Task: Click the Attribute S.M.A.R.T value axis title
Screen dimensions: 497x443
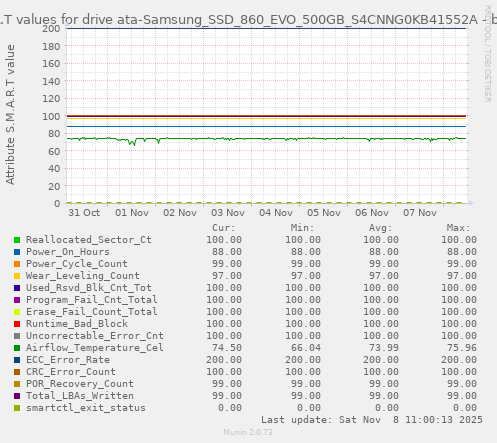Action: pyautogui.click(x=10, y=115)
